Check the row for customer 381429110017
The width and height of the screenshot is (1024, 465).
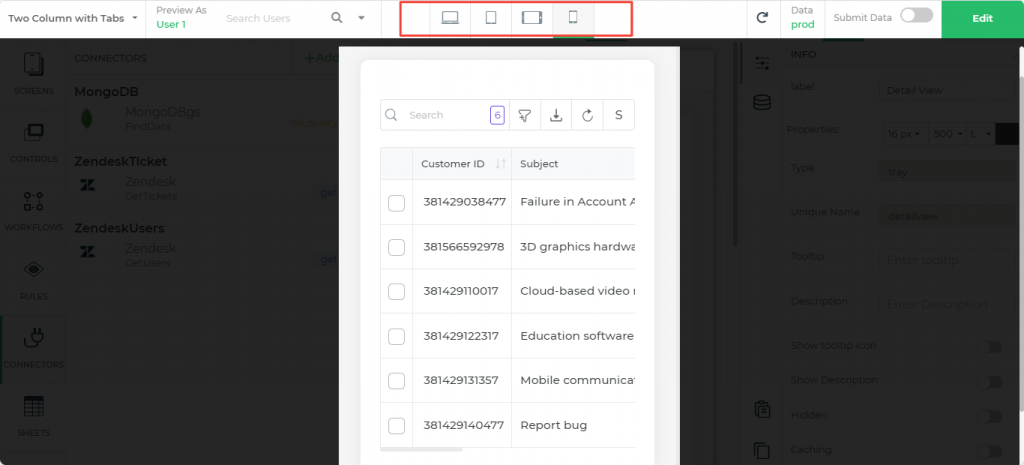pyautogui.click(x=396, y=292)
